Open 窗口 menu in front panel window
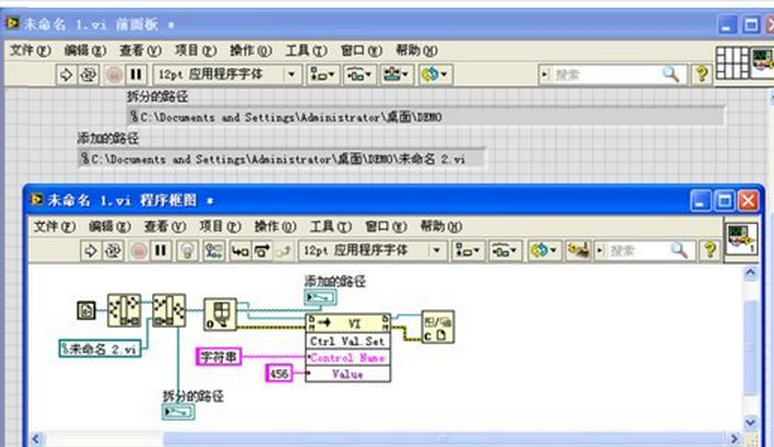Image resolution: width=774 pixels, height=447 pixels. click(x=361, y=50)
